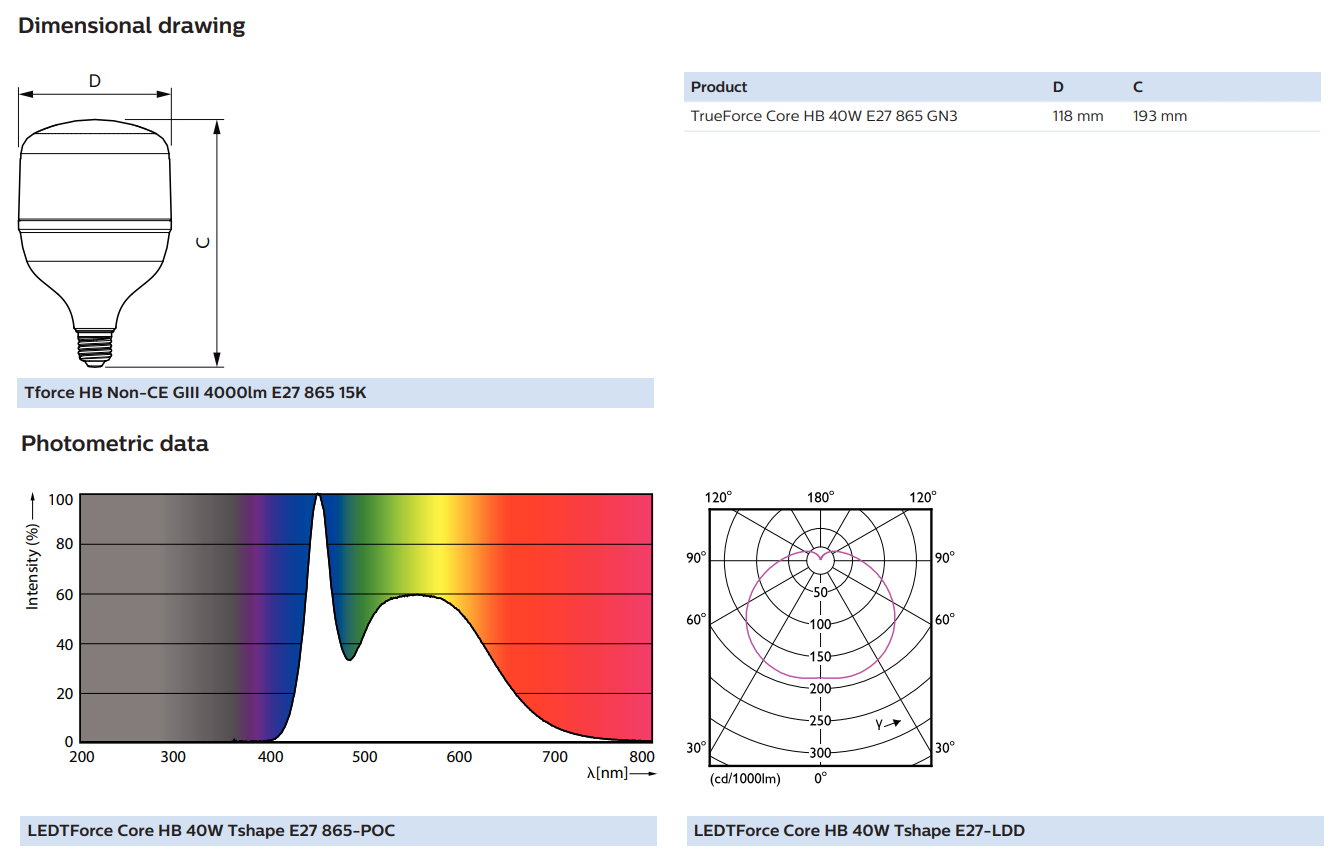Image resolution: width=1340 pixels, height=862 pixels.
Task: Click the '200' wavelength axis tick
Action: [81, 757]
